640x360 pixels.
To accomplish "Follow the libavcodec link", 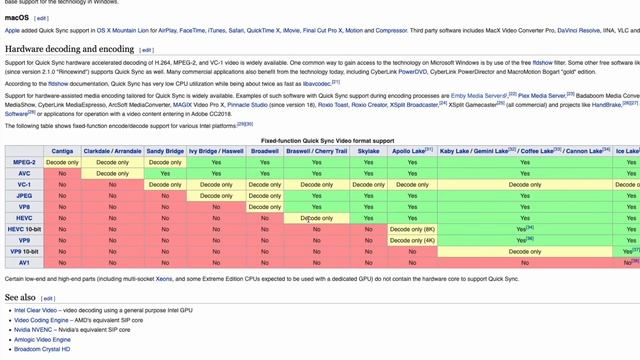I will tap(316, 84).
